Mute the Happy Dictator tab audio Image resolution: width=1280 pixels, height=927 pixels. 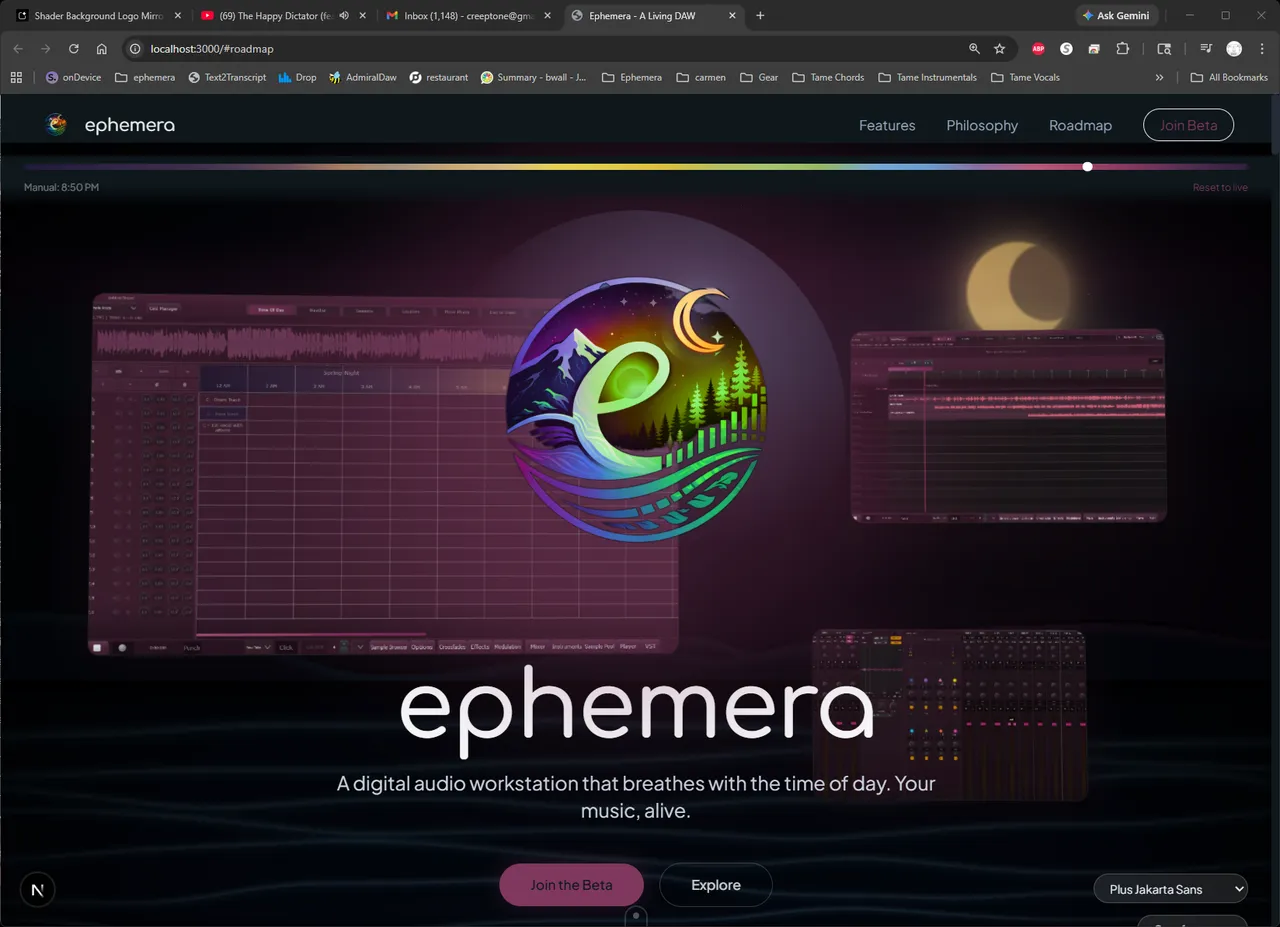coord(344,16)
